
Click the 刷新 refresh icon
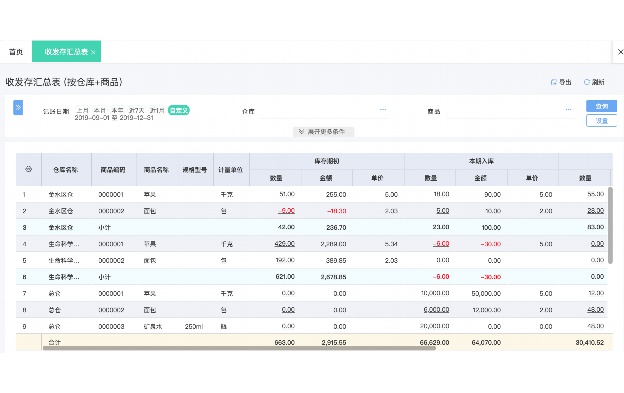point(587,82)
